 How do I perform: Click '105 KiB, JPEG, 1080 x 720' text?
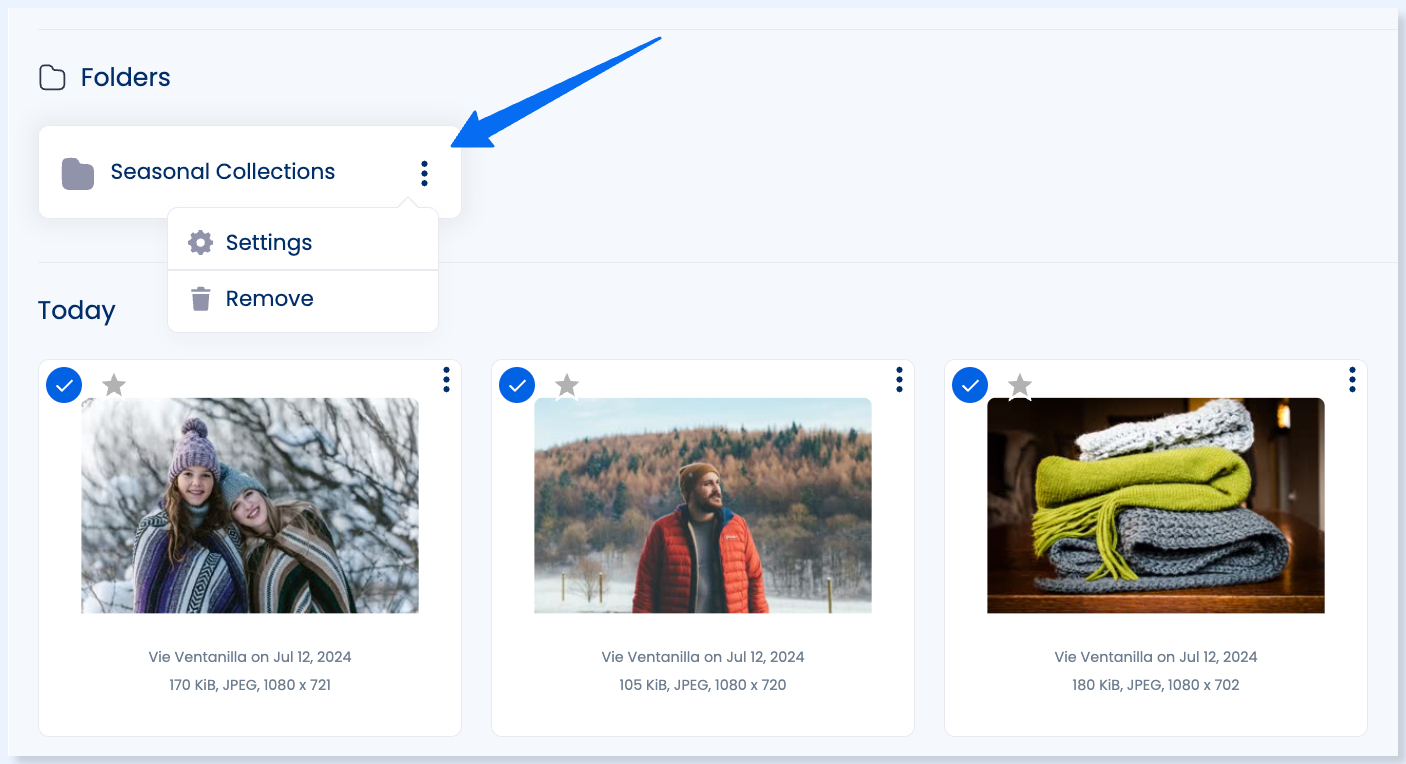click(703, 685)
